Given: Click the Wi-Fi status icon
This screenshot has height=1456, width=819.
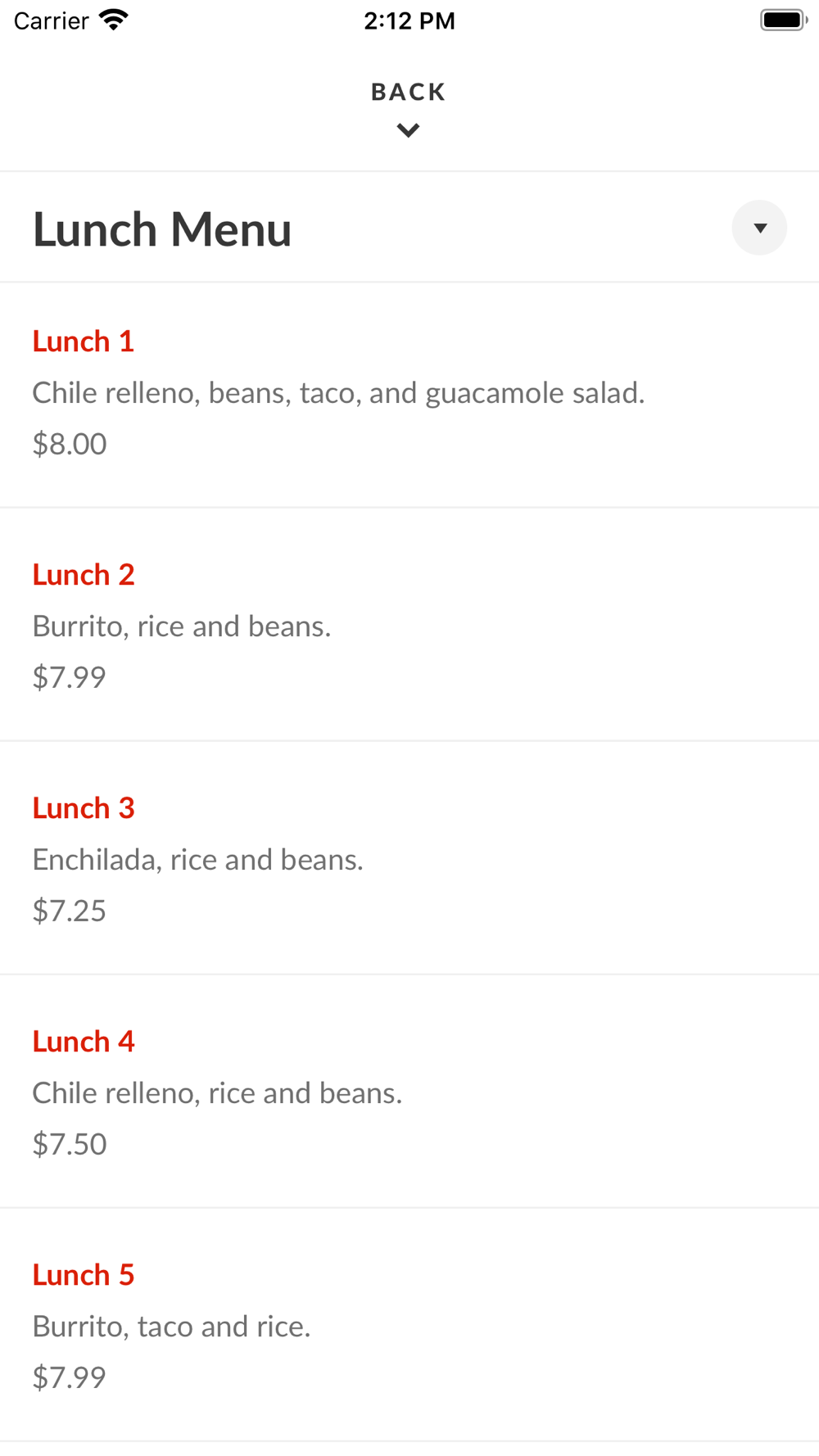Looking at the screenshot, I should (x=114, y=20).
